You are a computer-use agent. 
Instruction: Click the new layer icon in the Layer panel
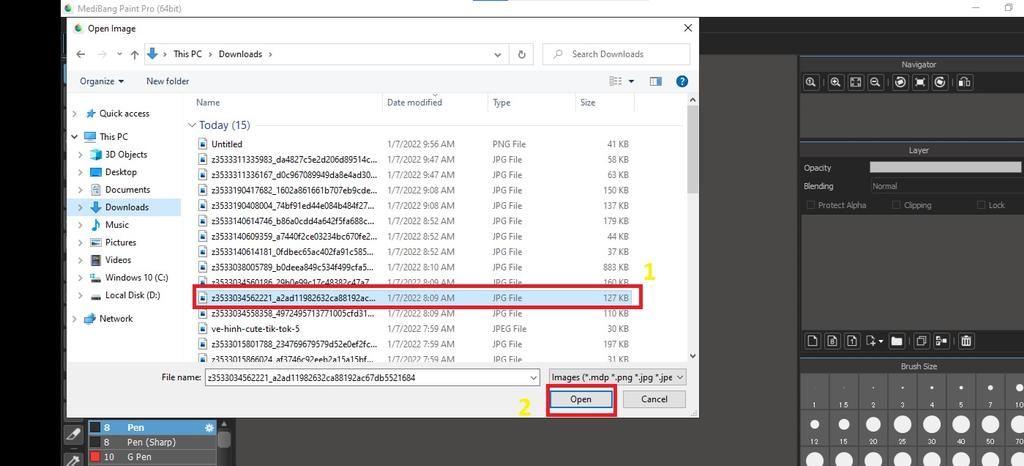click(813, 341)
